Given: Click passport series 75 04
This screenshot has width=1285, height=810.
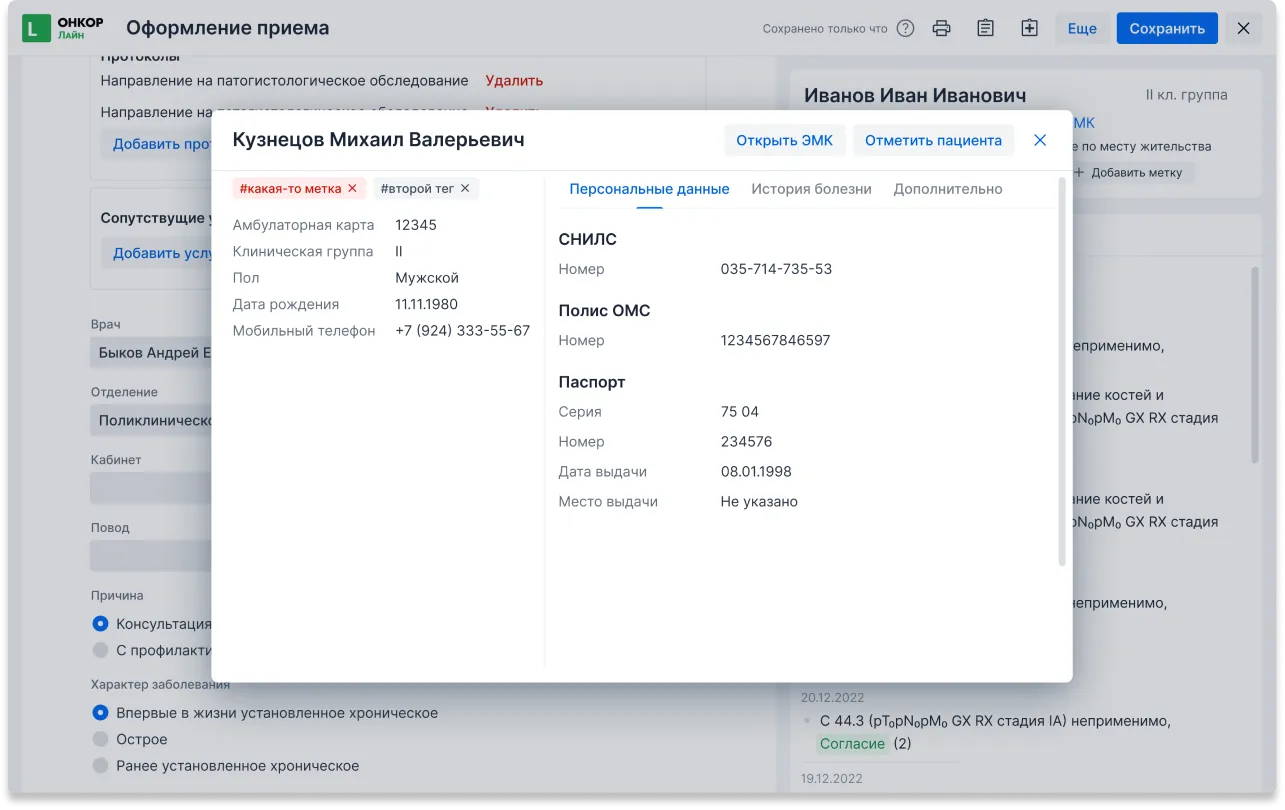Looking at the screenshot, I should coord(739,411).
